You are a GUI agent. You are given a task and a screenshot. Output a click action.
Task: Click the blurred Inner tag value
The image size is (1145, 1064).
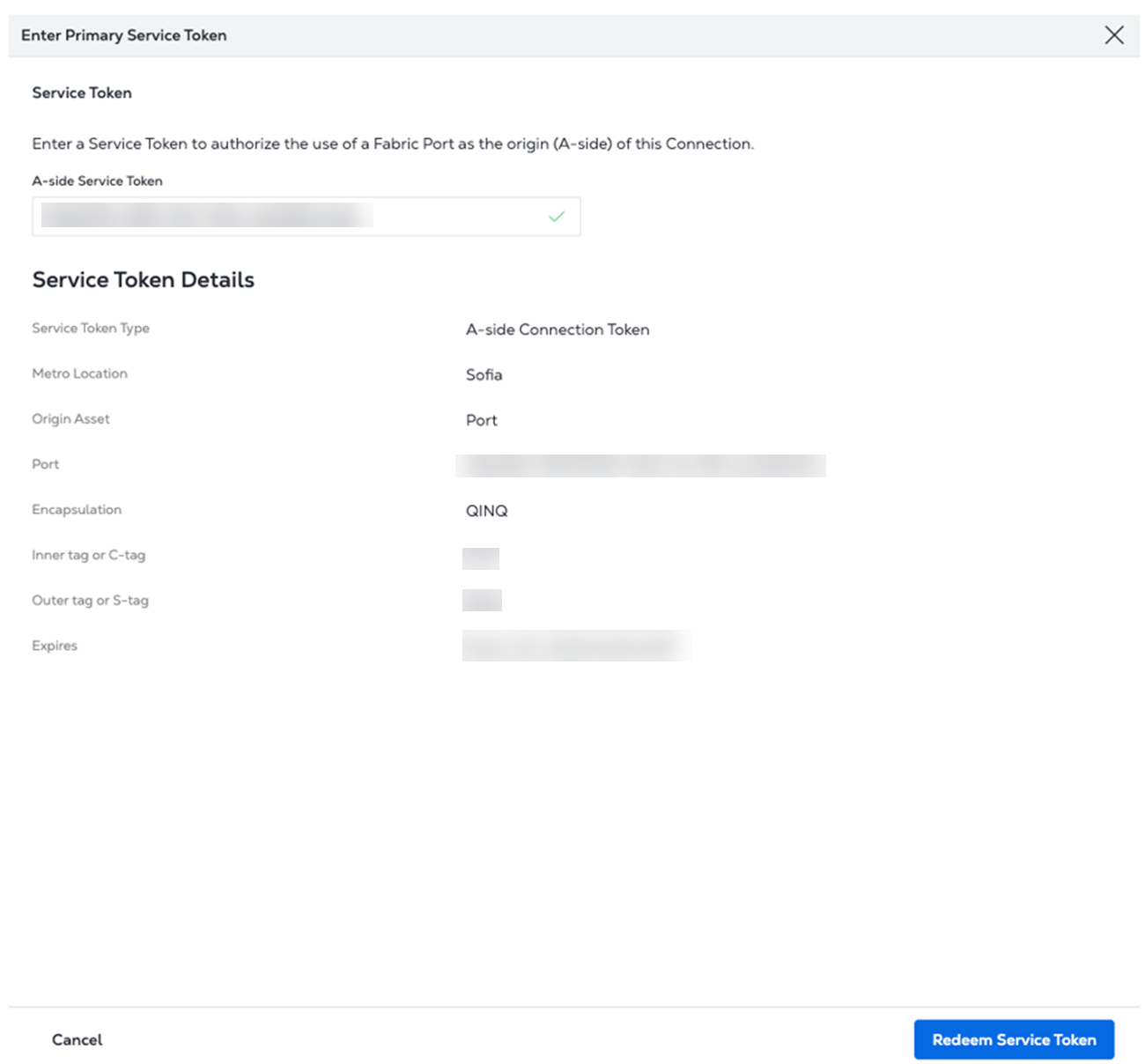[480, 558]
